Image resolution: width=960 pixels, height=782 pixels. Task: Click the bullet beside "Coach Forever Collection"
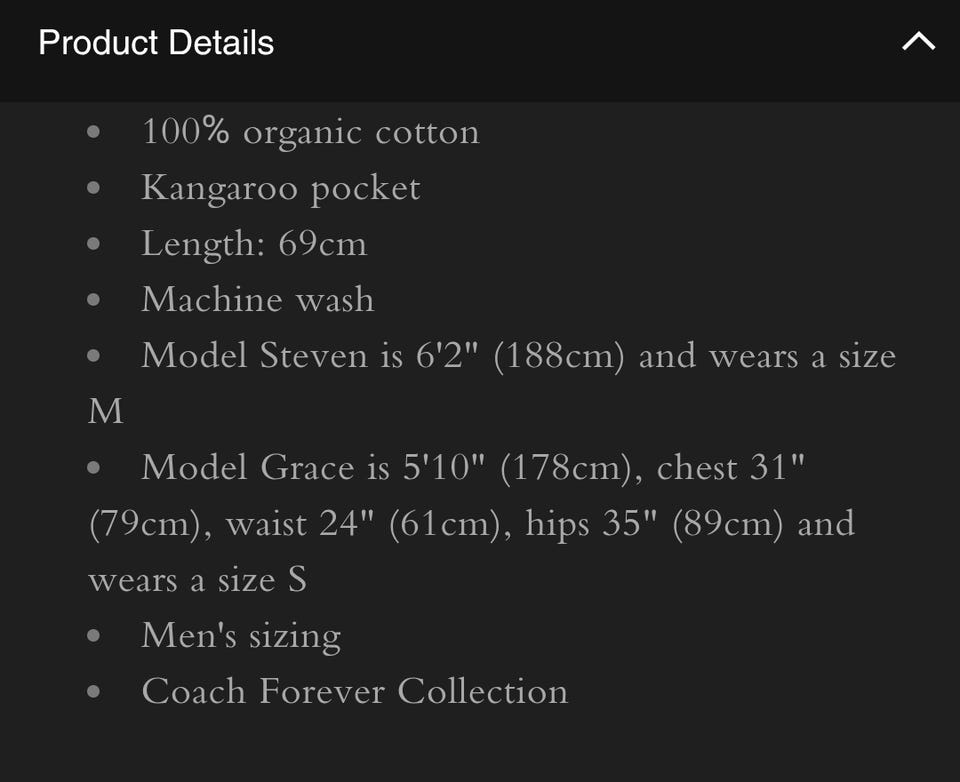pos(94,693)
